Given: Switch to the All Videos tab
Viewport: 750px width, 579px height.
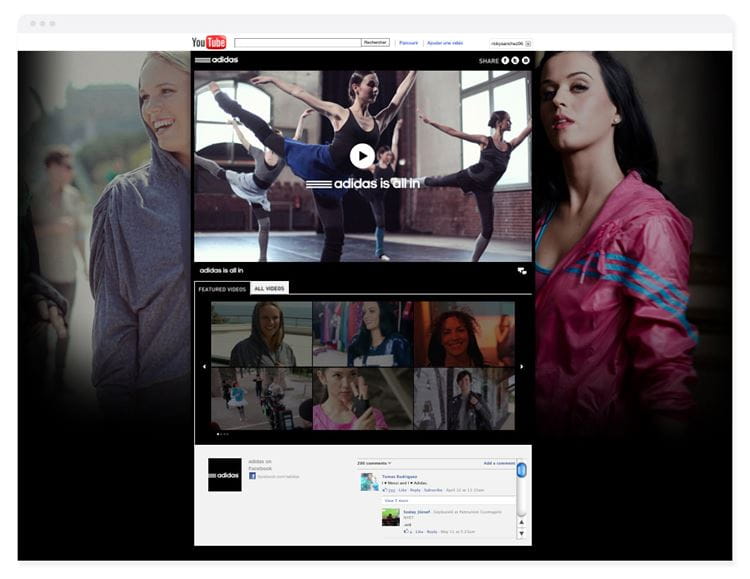Looking at the screenshot, I should pyautogui.click(x=269, y=289).
